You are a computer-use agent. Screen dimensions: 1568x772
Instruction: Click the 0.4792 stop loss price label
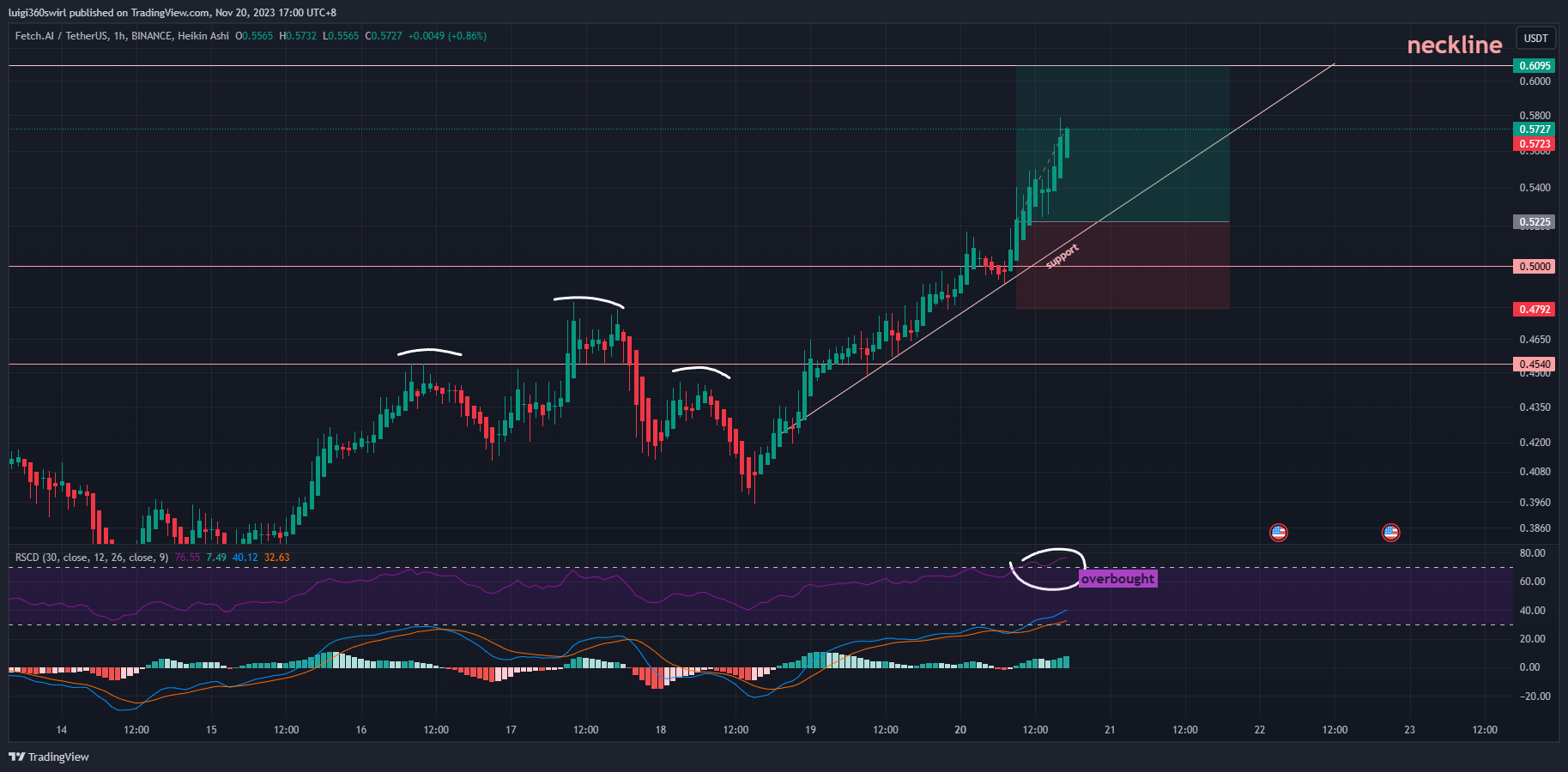pyautogui.click(x=1535, y=309)
